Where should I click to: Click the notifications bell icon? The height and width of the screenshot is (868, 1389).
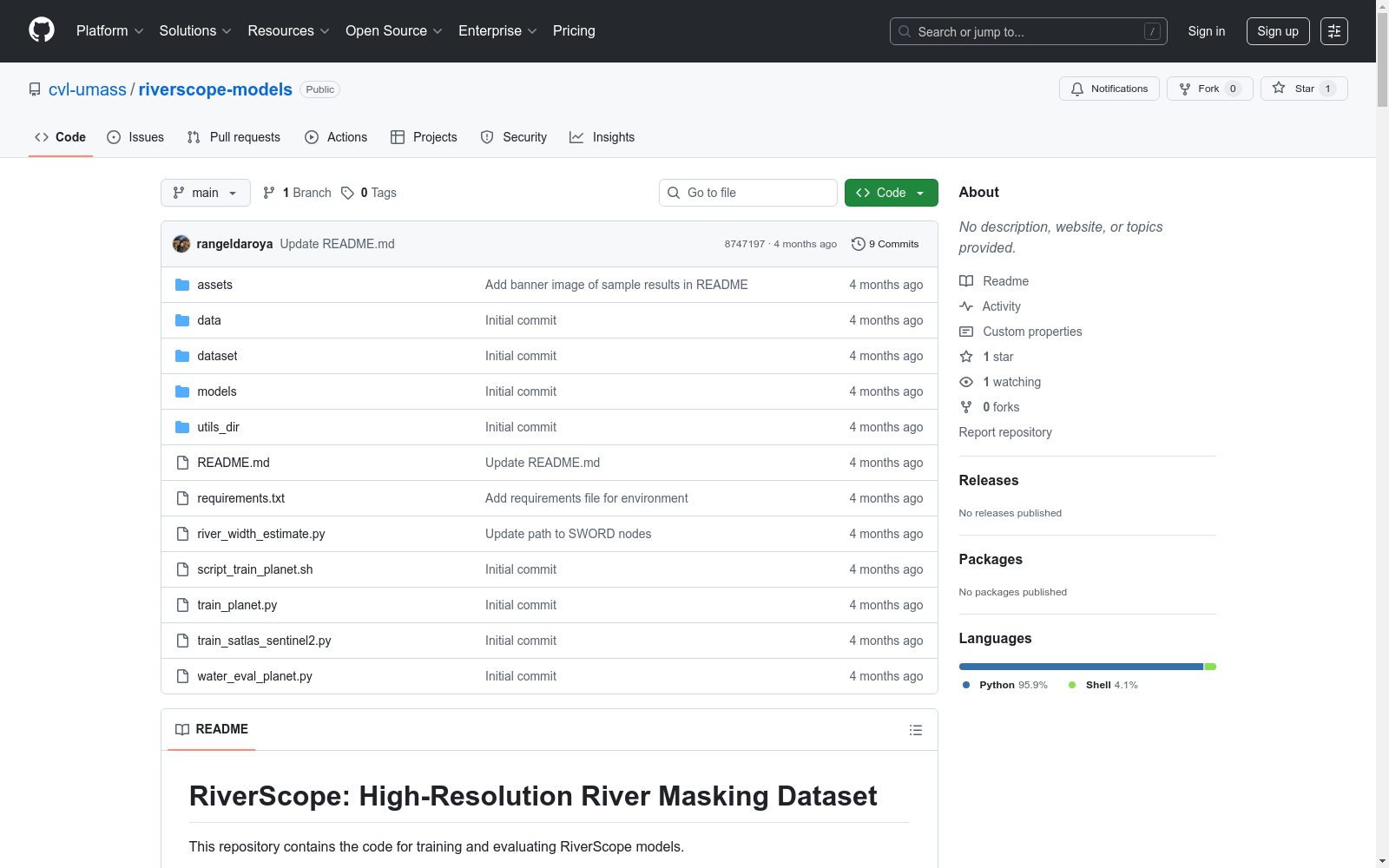(x=1077, y=89)
